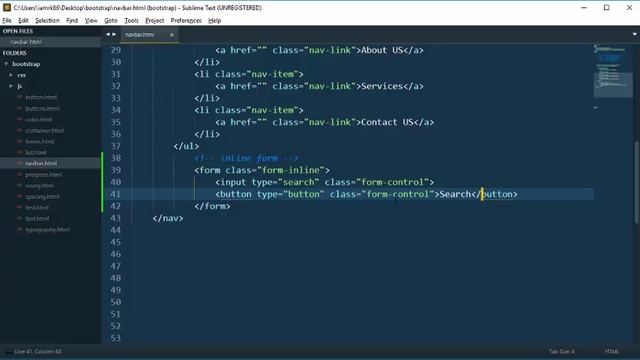This screenshot has height=360, width=640.
Task: Open the Selection menu
Action: (47, 20)
